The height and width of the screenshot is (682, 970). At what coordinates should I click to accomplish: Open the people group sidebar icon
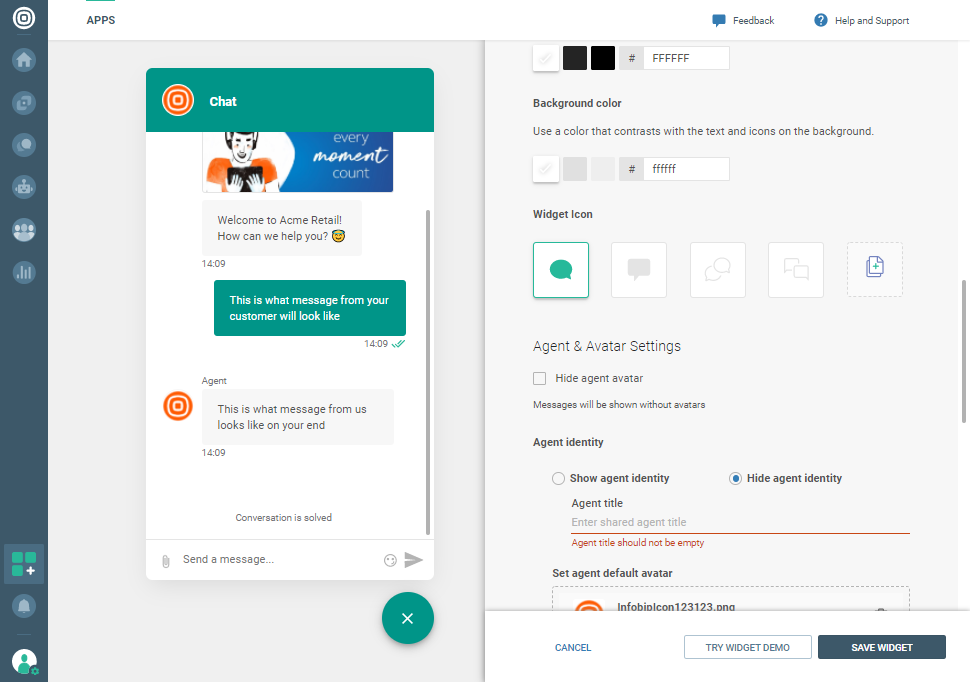click(x=24, y=230)
